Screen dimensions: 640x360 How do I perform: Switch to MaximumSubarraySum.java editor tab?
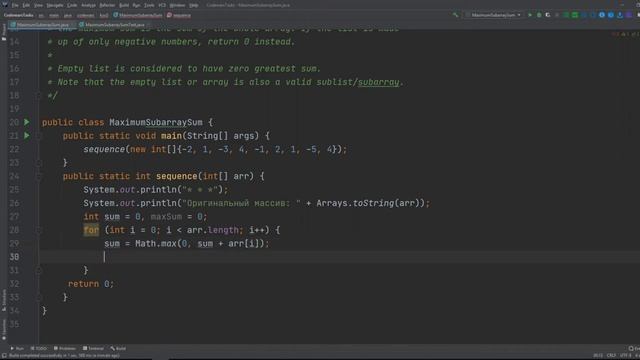tap(42, 25)
